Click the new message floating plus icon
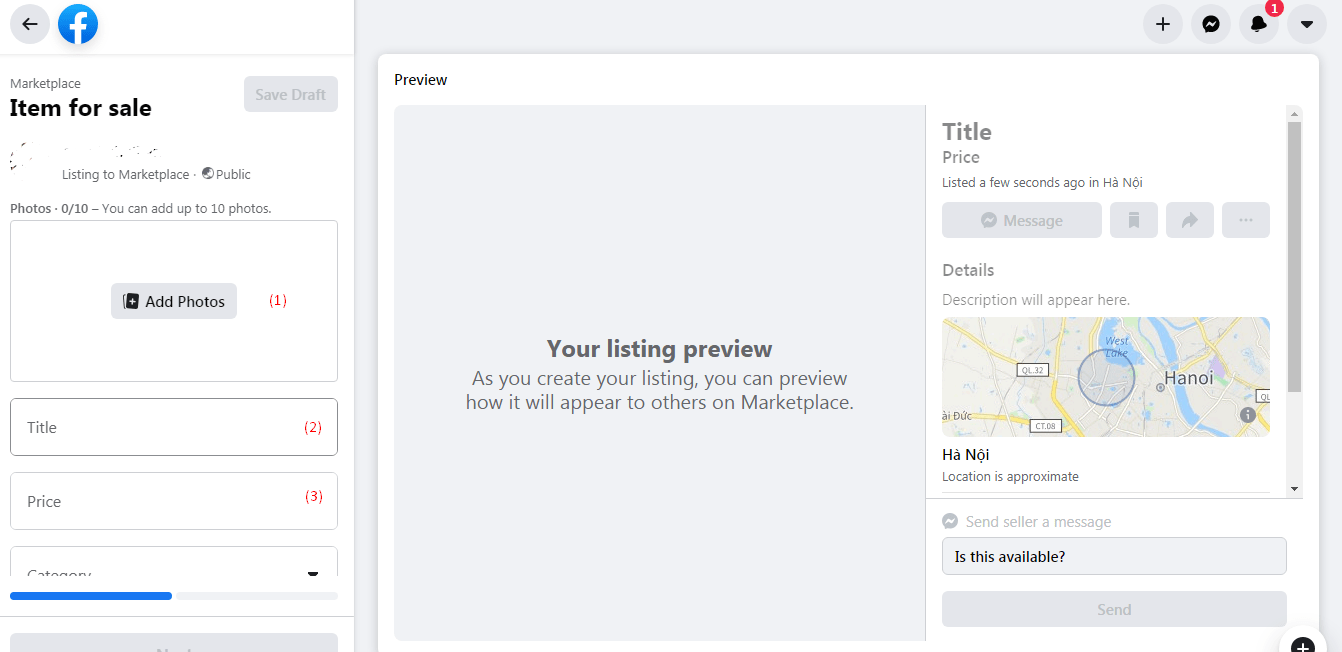 pos(1302,643)
